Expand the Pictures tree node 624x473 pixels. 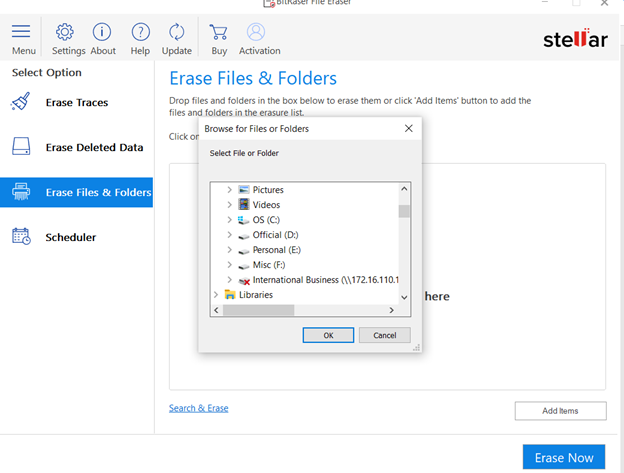tap(229, 190)
